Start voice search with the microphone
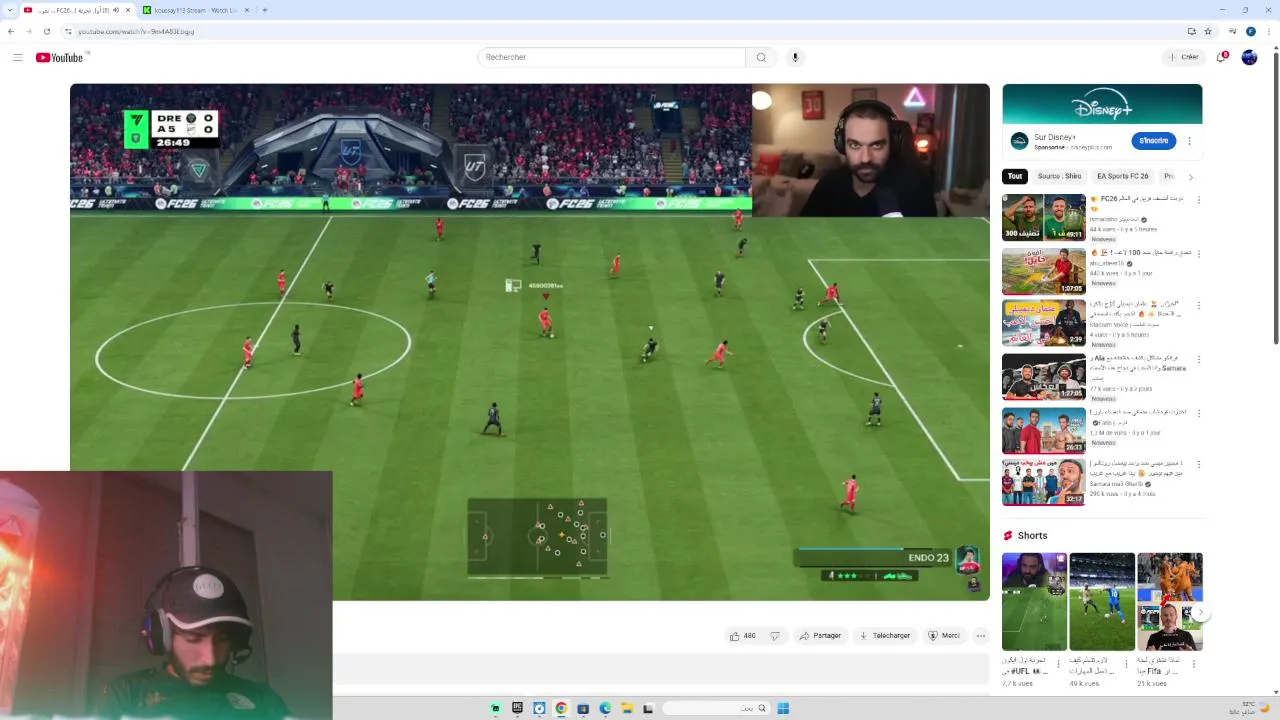 (x=795, y=57)
